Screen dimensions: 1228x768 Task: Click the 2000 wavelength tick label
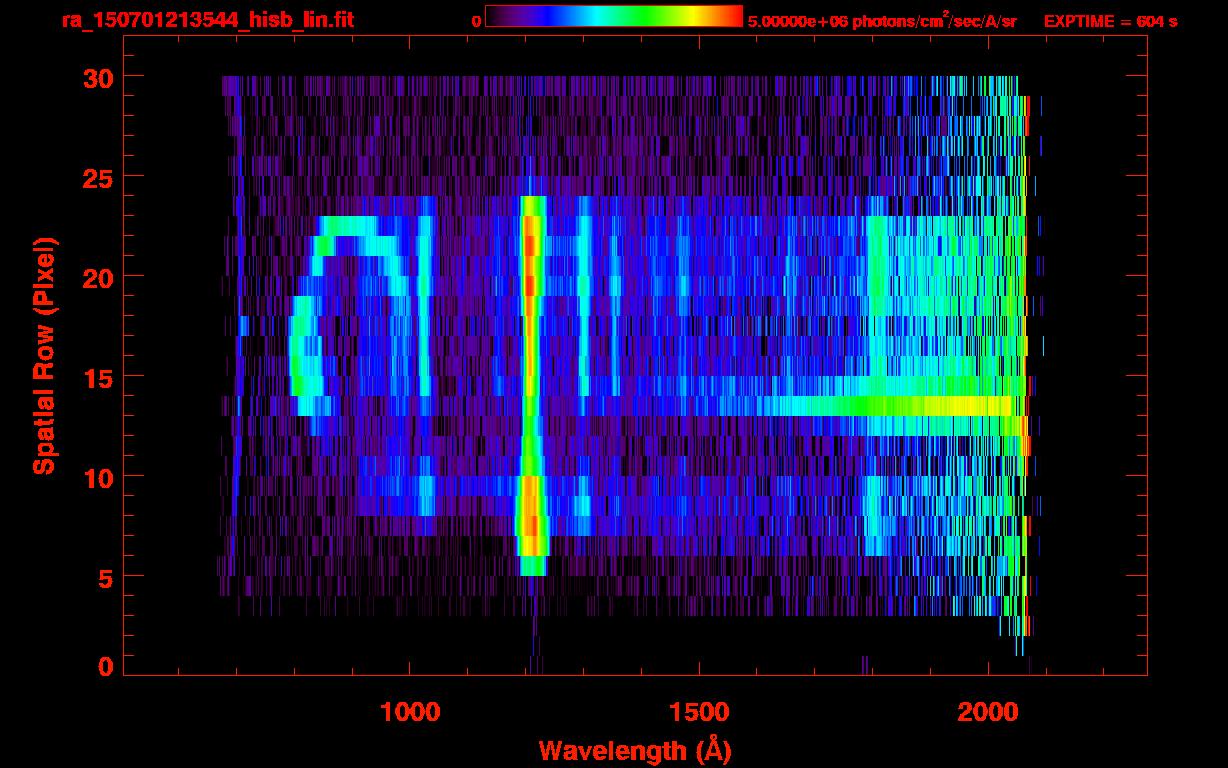point(987,712)
